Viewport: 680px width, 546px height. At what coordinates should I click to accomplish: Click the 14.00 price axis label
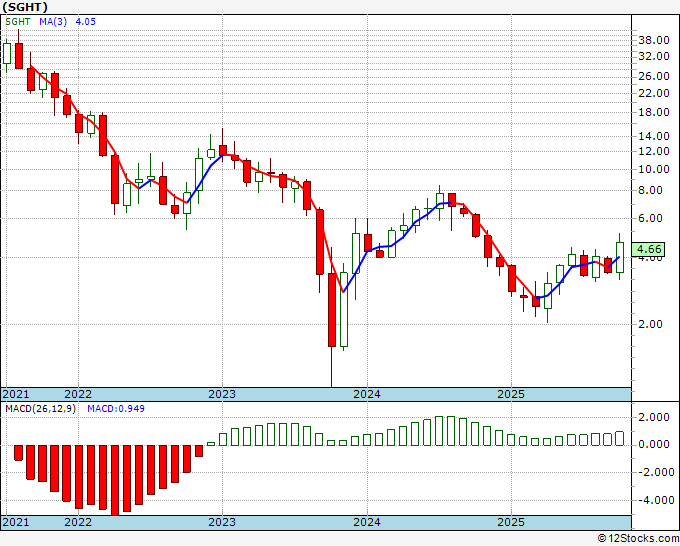[x=654, y=136]
